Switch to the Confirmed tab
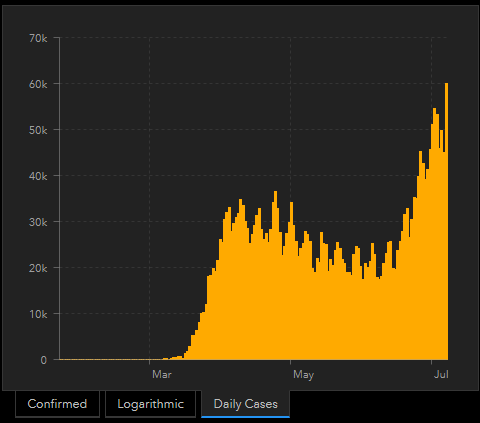This screenshot has height=423, width=480. coord(57,404)
